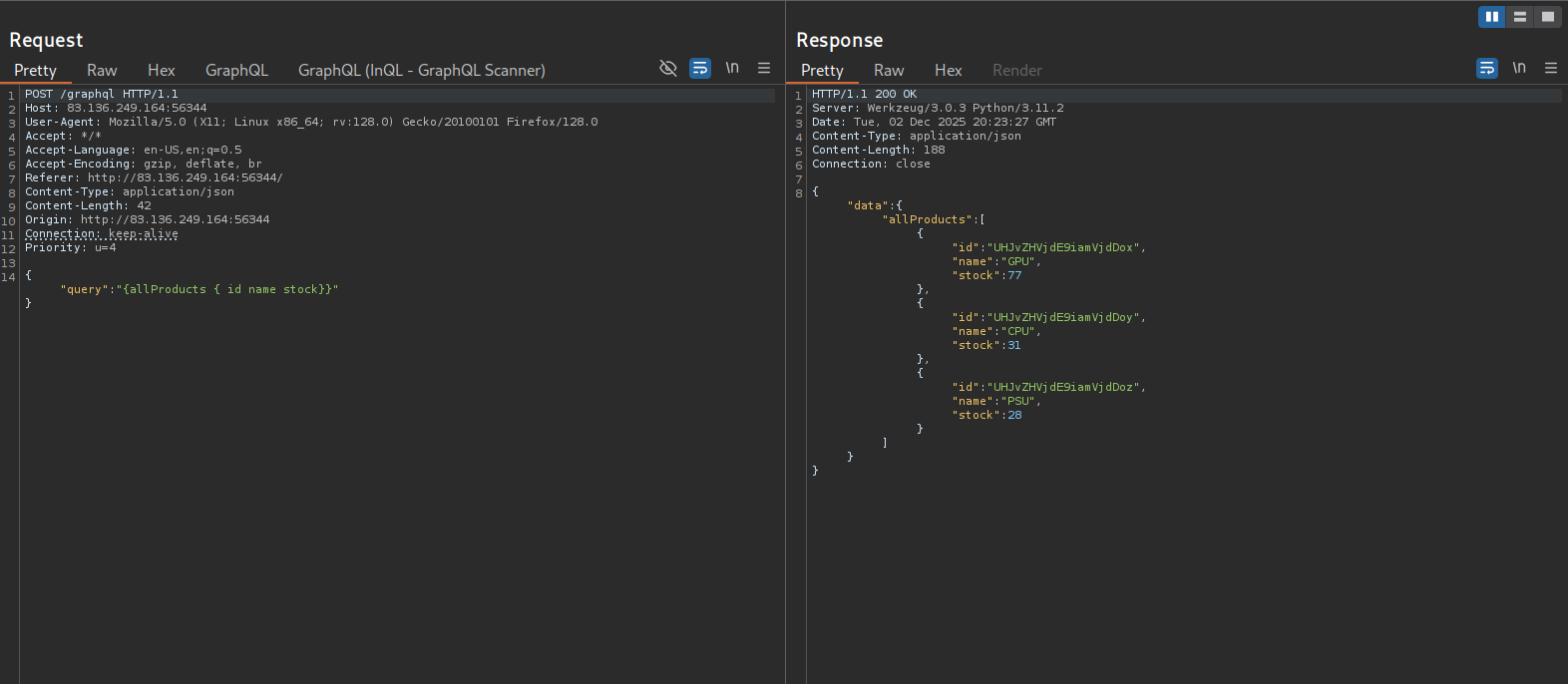
Task: Open the GraphQL tab in Request
Action: pos(236,71)
